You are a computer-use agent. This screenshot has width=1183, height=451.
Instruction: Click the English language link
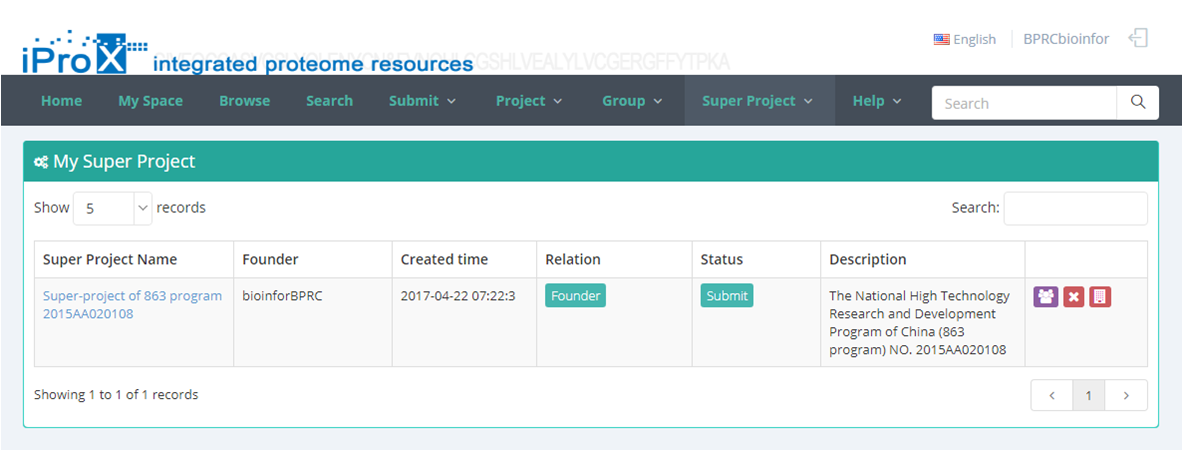click(x=975, y=39)
